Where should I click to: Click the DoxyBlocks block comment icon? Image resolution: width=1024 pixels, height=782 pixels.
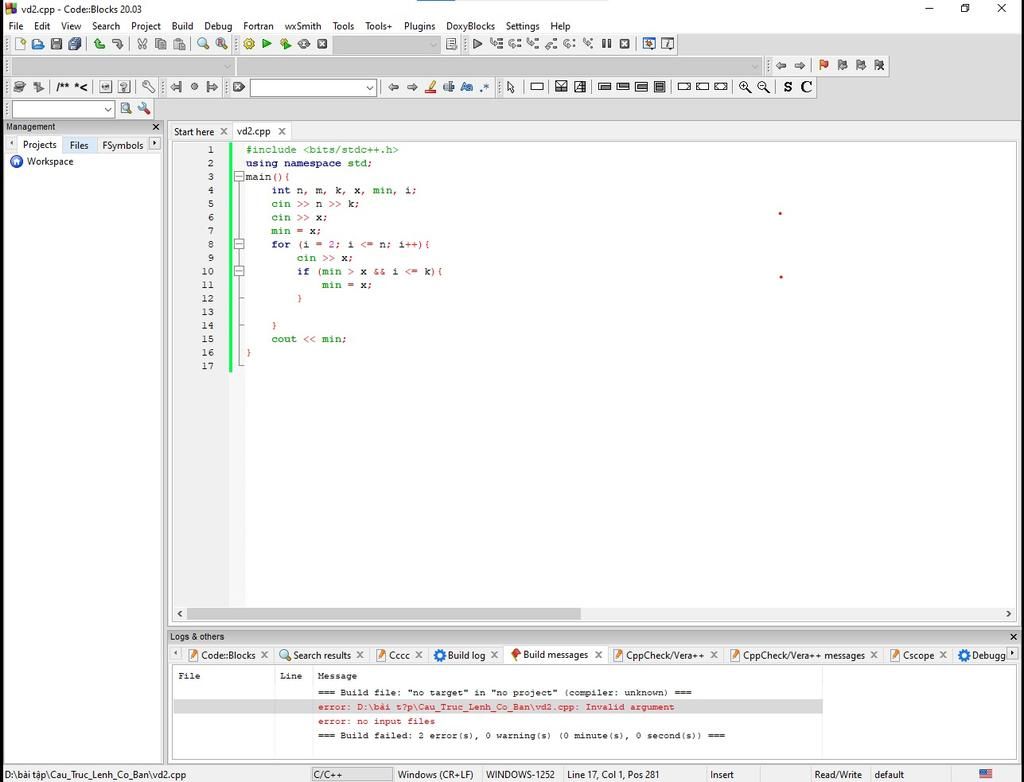point(63,87)
